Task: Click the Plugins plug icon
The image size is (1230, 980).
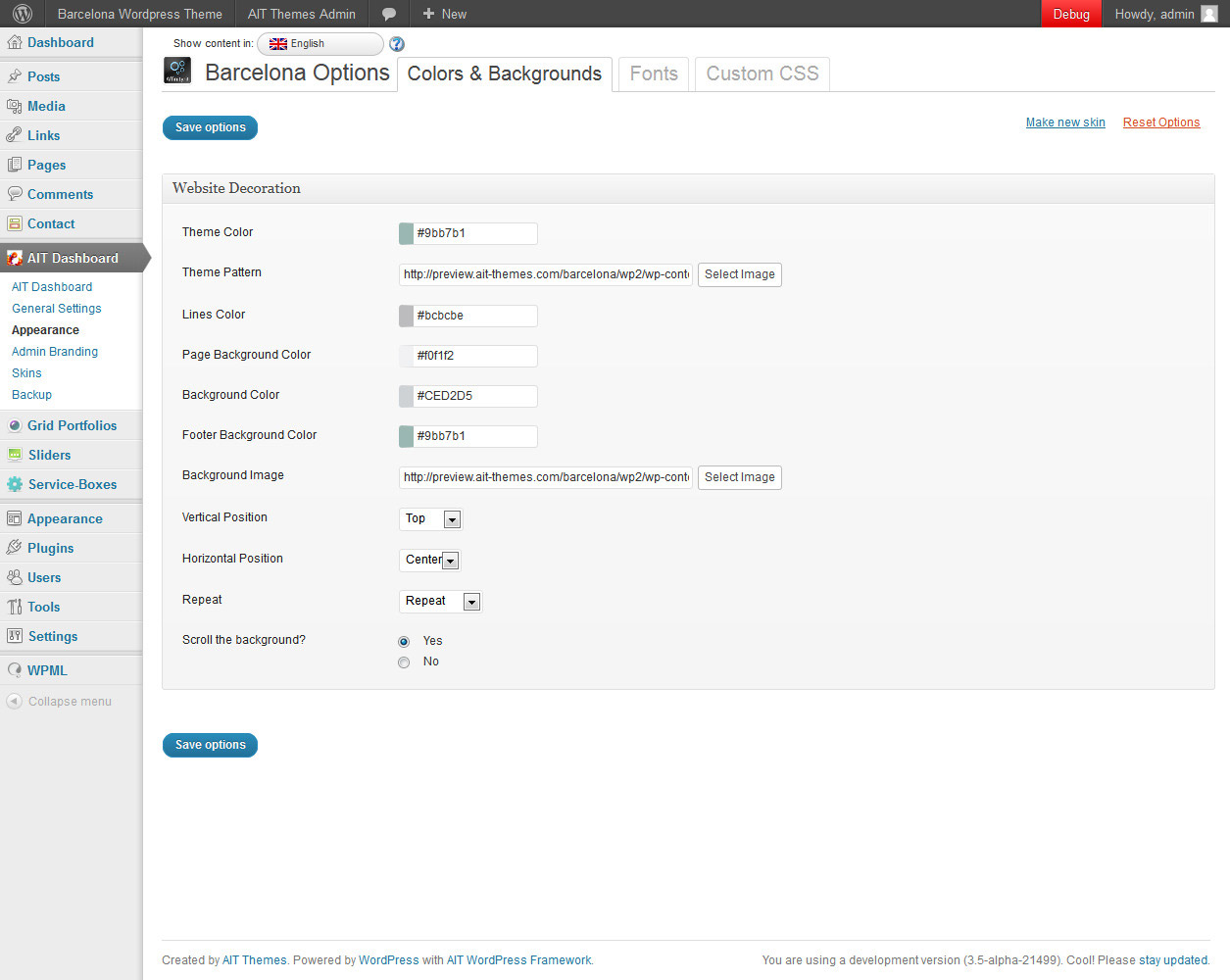Action: point(15,548)
